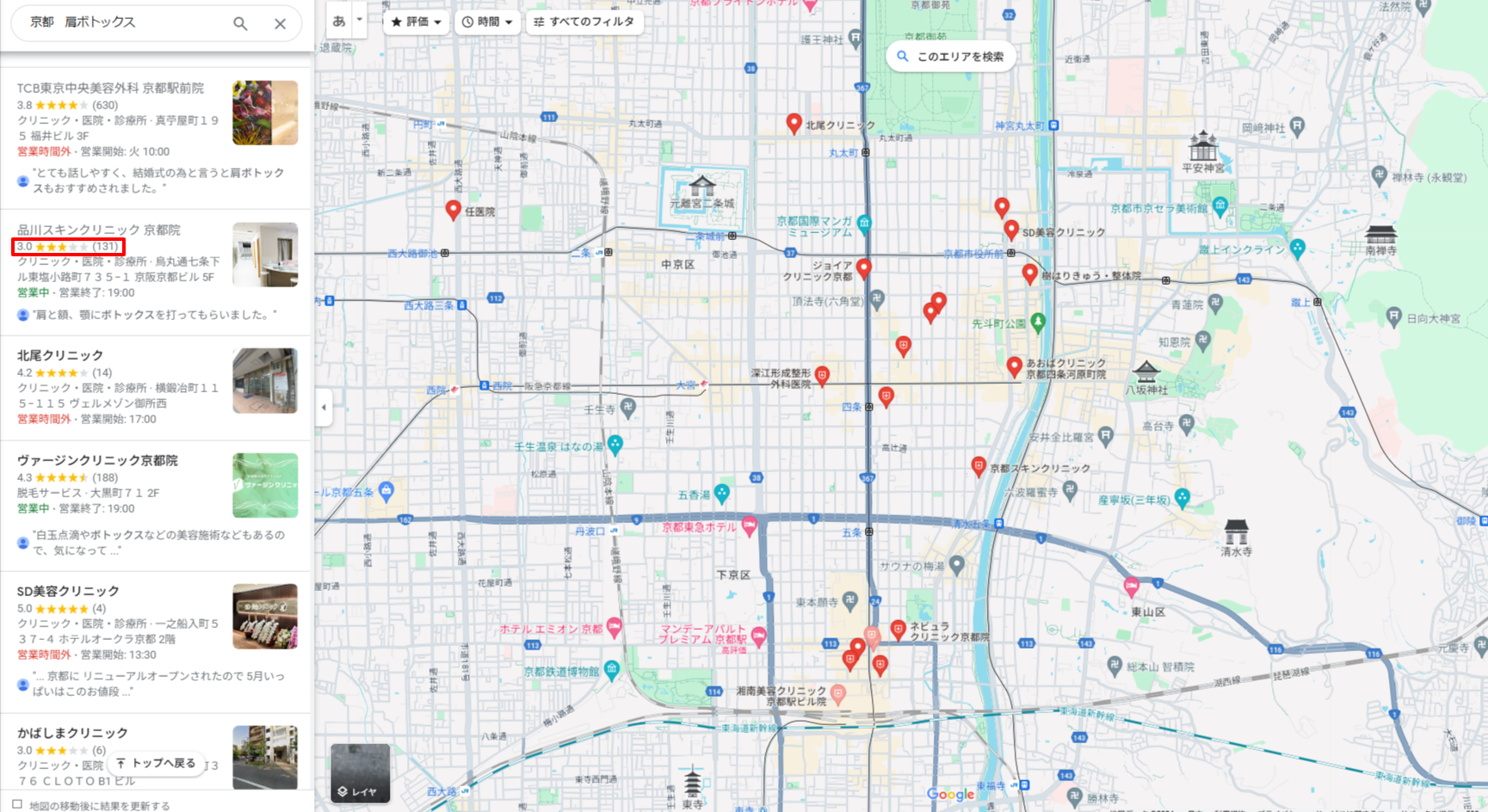
Task: Click ヴァージンクリニック rating 4.3 (188)
Action: tap(68, 477)
